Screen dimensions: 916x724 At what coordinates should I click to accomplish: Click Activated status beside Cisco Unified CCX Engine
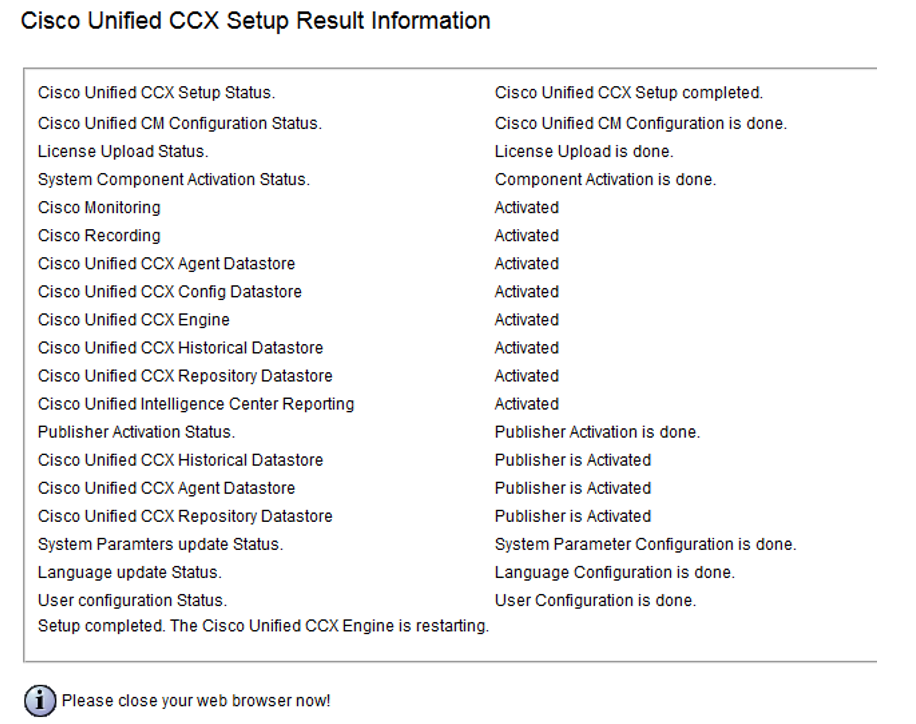(526, 320)
